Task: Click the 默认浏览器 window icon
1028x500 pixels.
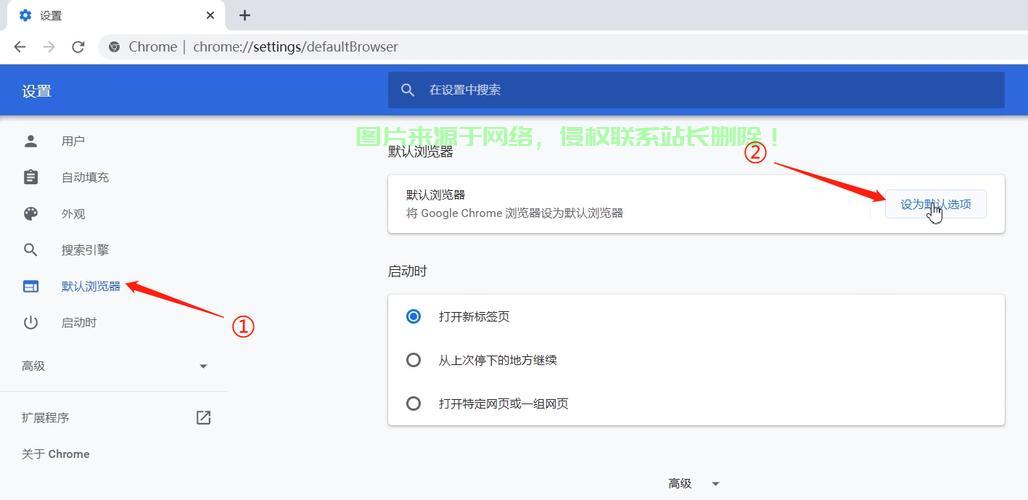Action: (x=31, y=286)
